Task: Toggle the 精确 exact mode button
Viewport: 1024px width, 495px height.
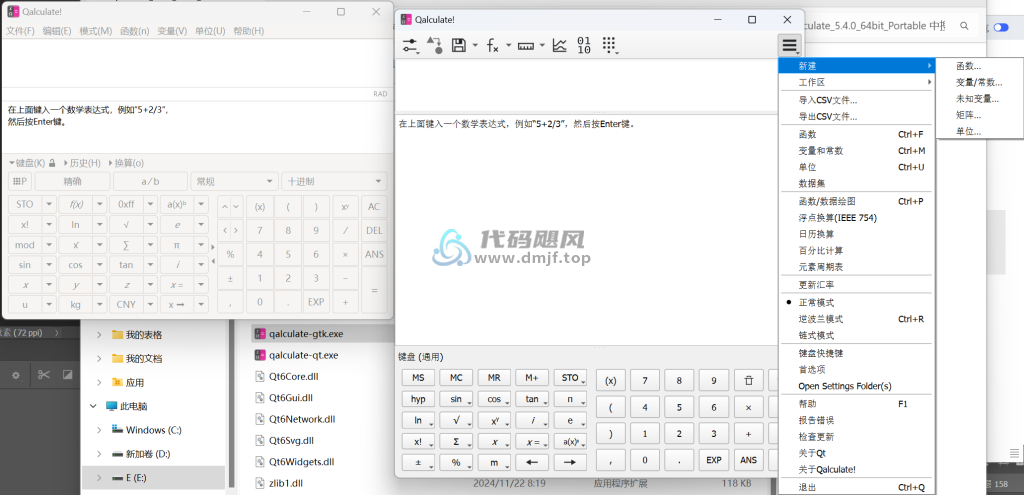Action: [72, 182]
